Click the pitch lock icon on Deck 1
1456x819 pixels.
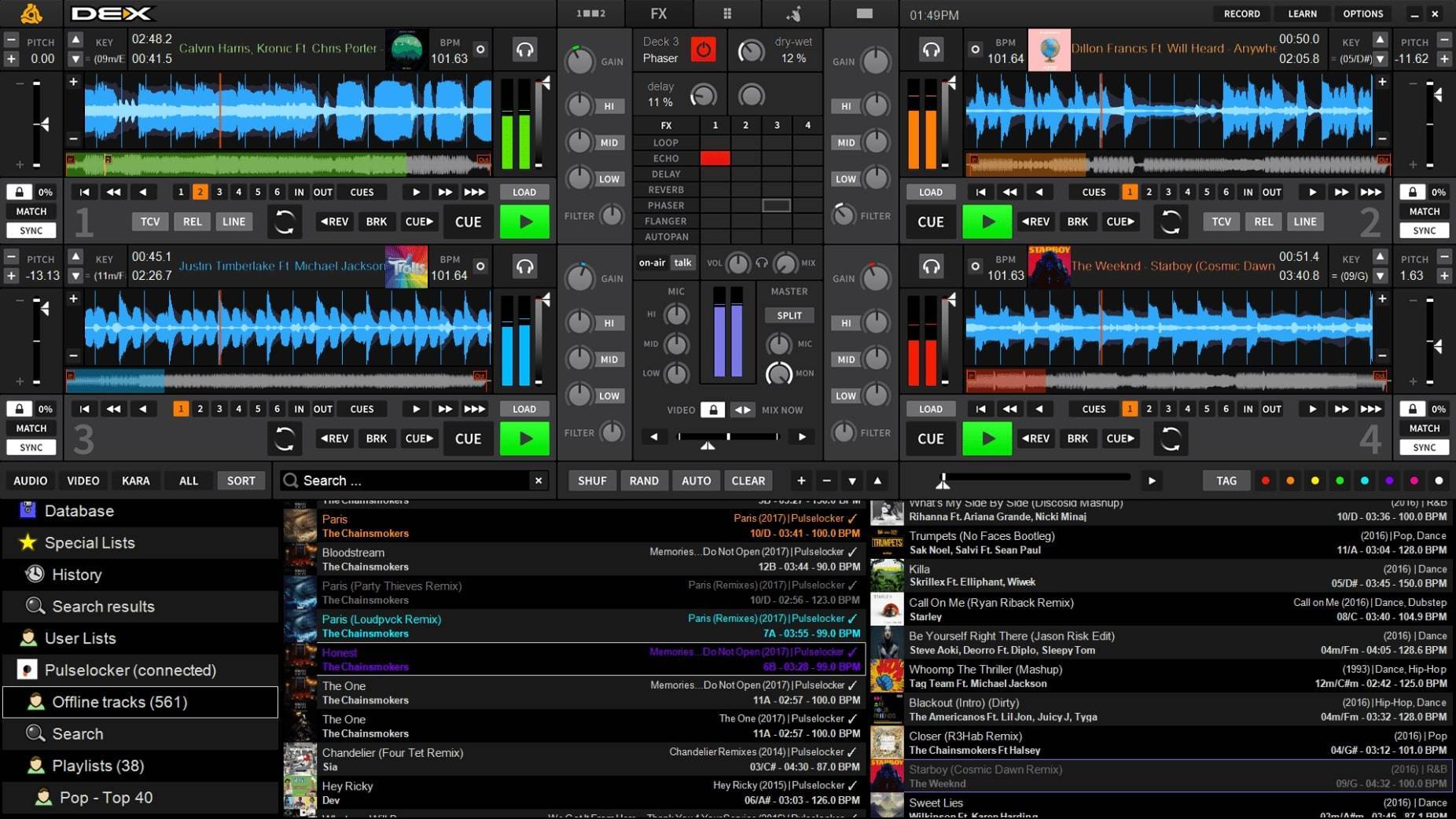pyautogui.click(x=17, y=191)
